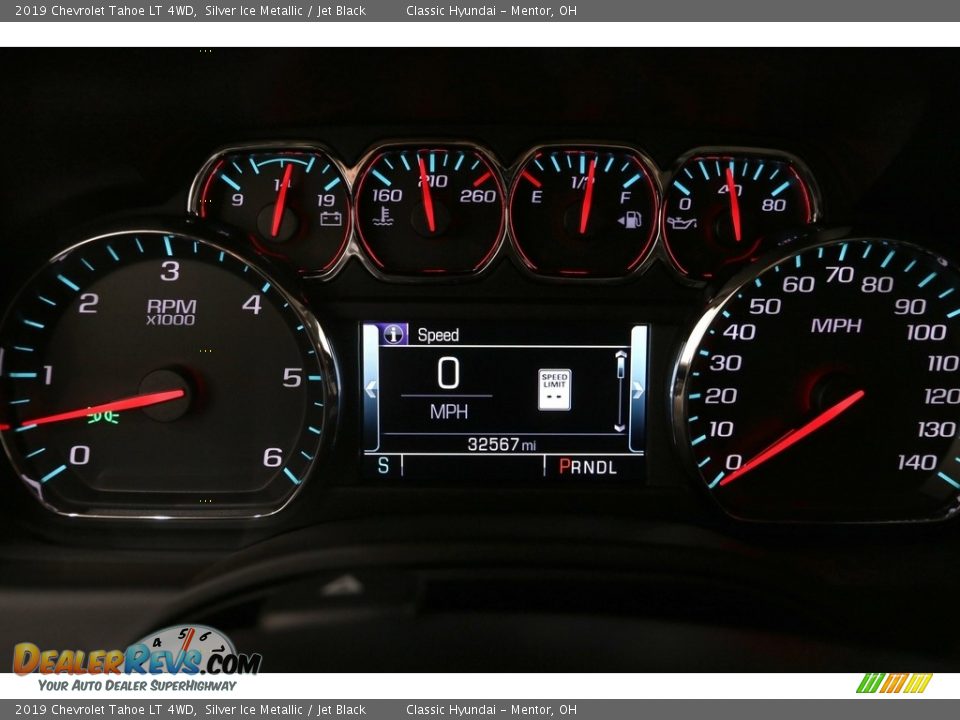Click the 32567 mi odometer reading
This screenshot has width=960, height=720.
(501, 444)
